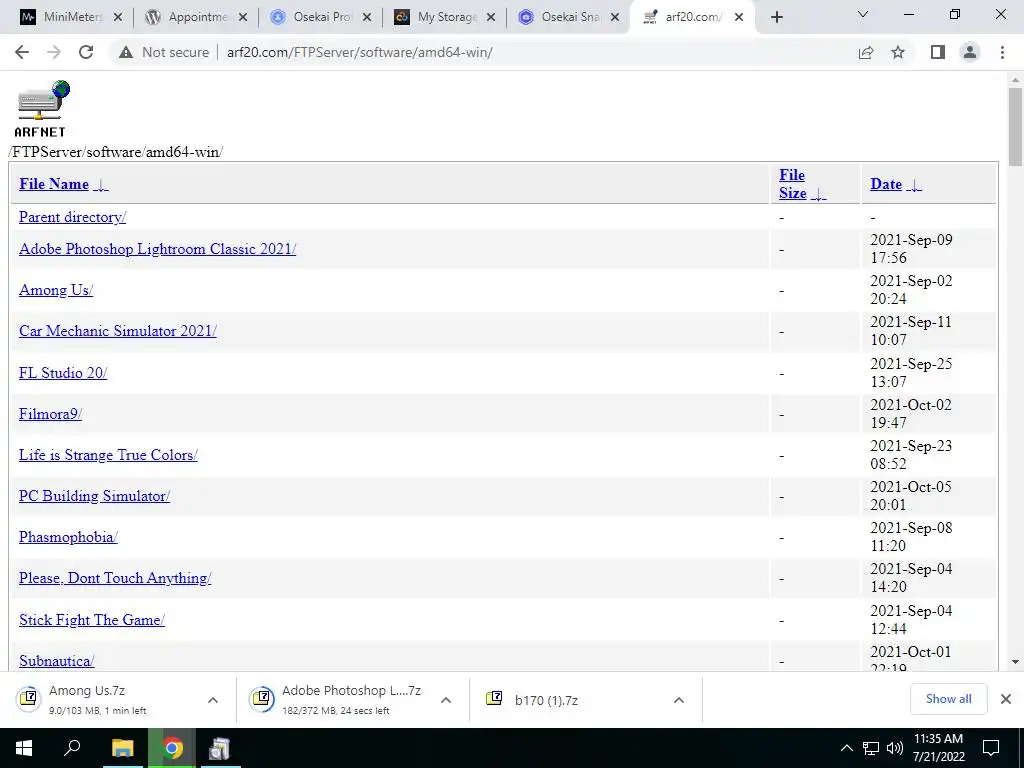This screenshot has width=1024, height=768.
Task: Open the taskbar clock and calendar
Action: [938, 748]
